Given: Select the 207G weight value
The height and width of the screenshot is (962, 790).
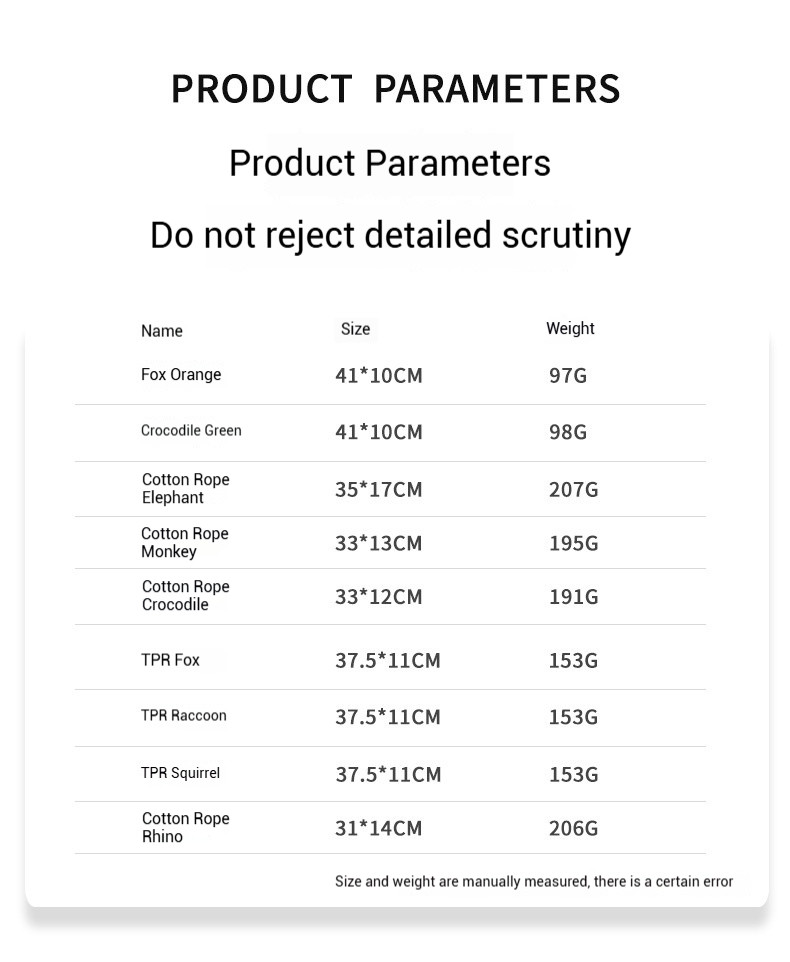Looking at the screenshot, I should (x=573, y=490).
